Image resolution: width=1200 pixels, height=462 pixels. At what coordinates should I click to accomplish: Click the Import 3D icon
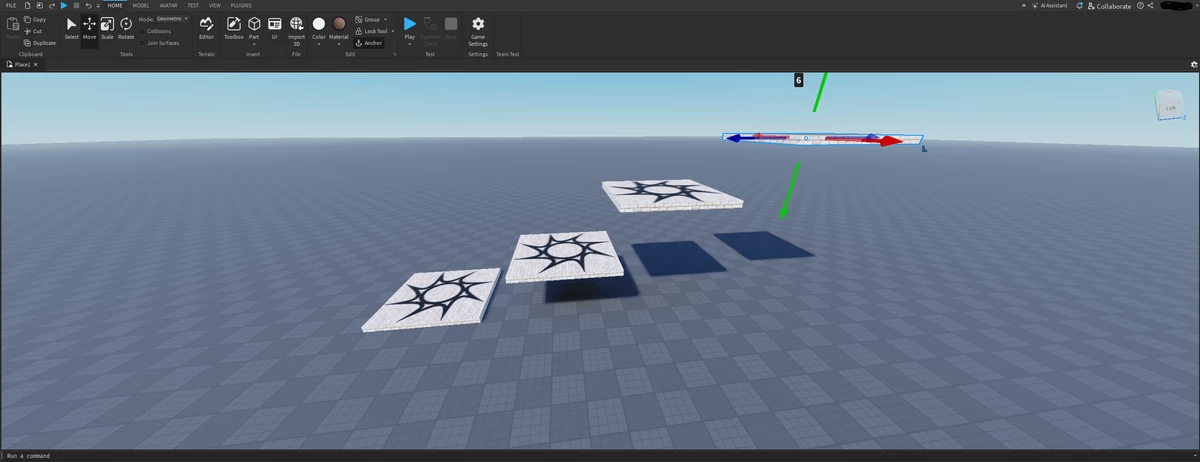(297, 27)
